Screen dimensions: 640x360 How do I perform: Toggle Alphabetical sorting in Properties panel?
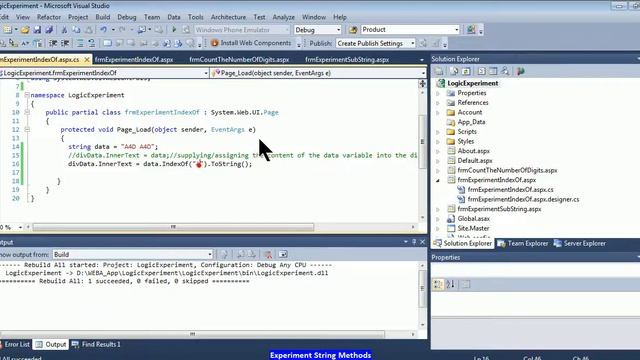click(x=451, y=284)
